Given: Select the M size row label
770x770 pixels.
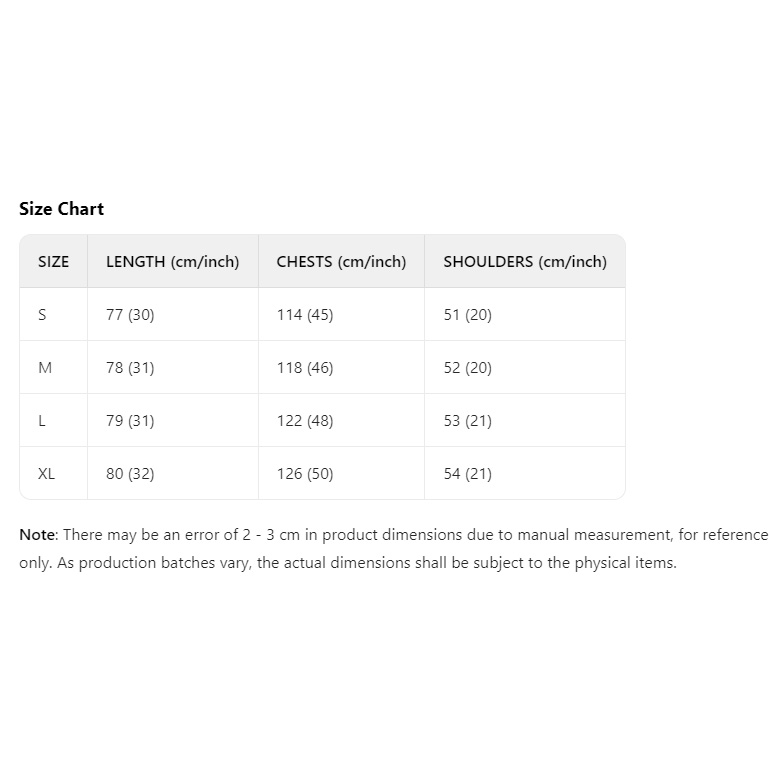Looking at the screenshot, I should pos(45,367).
